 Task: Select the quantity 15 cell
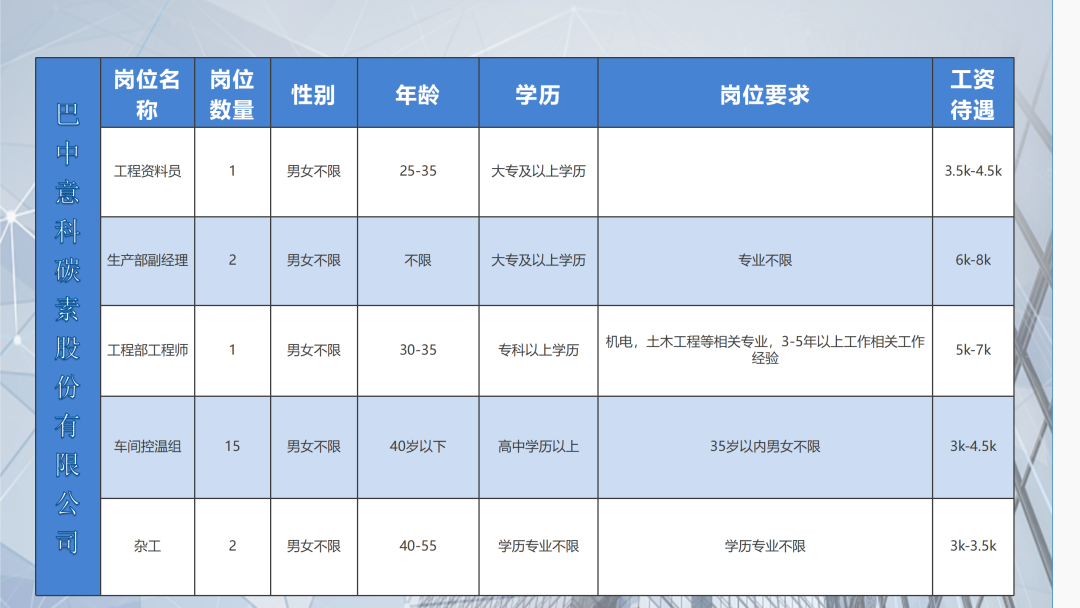click(232, 447)
